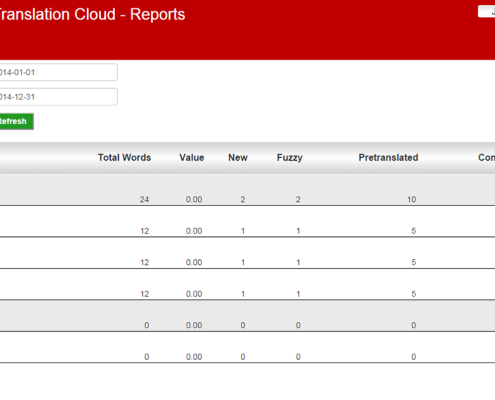Image resolution: width=495 pixels, height=400 pixels.
Task: Click the end date field showing 014-12-31
Action: pyautogui.click(x=58, y=97)
